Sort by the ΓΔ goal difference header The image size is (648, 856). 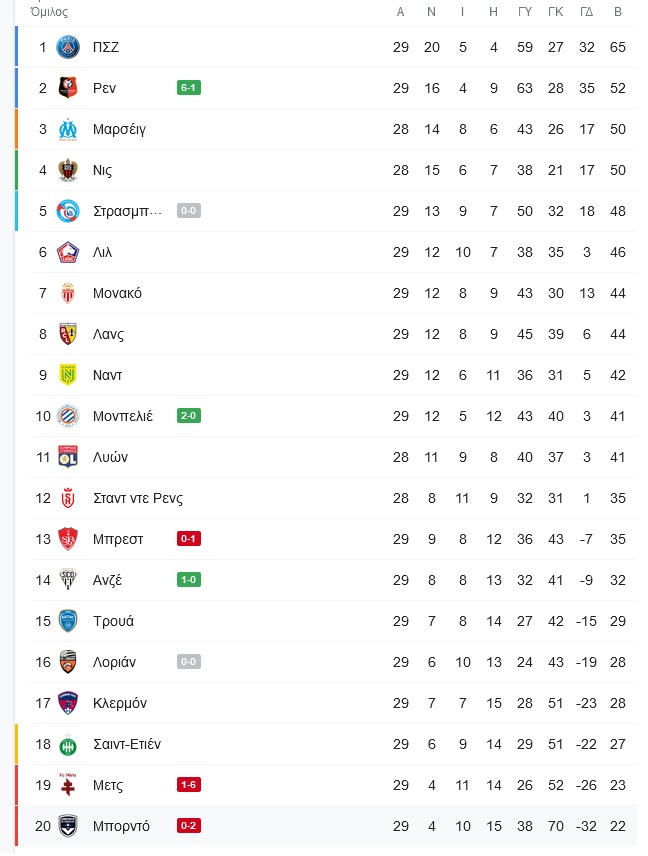[x=586, y=12]
